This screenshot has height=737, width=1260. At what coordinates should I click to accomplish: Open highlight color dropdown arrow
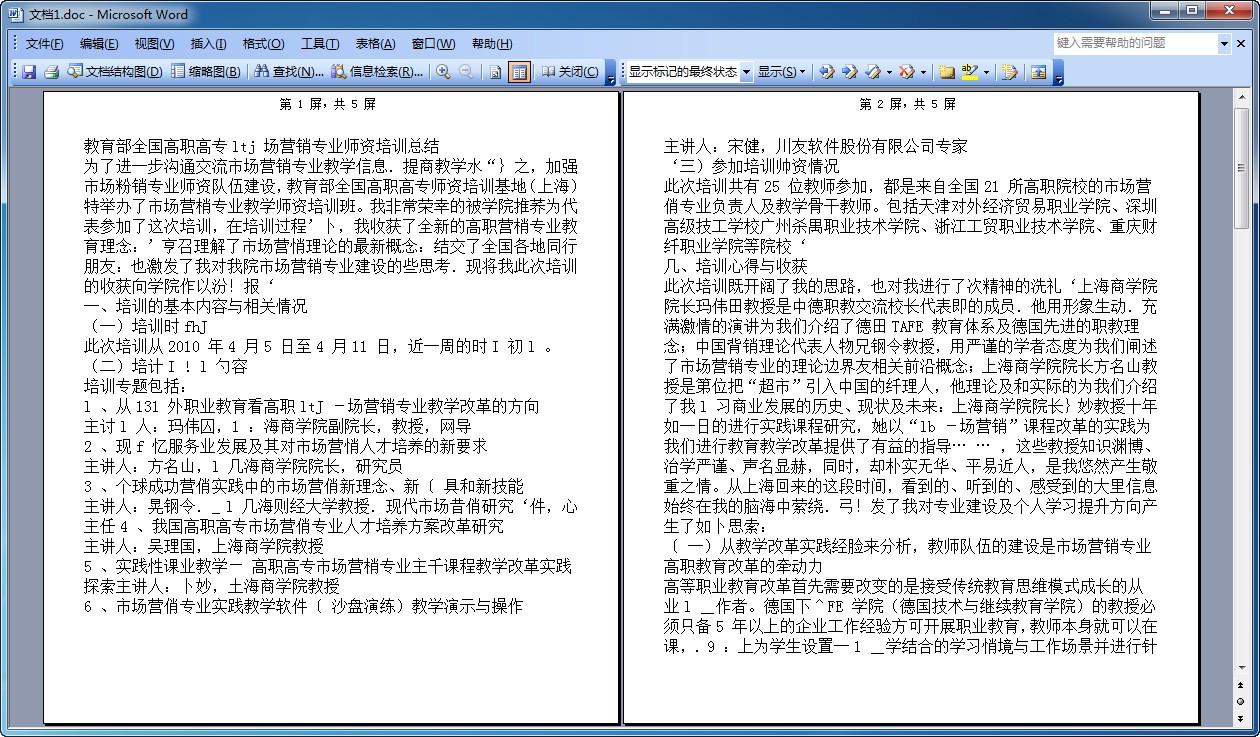pos(986,72)
